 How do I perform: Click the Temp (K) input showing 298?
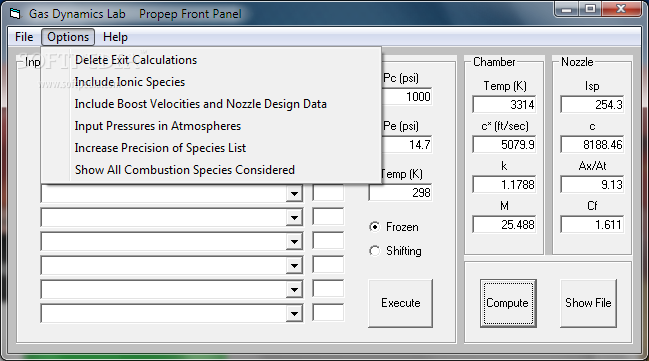point(400,193)
